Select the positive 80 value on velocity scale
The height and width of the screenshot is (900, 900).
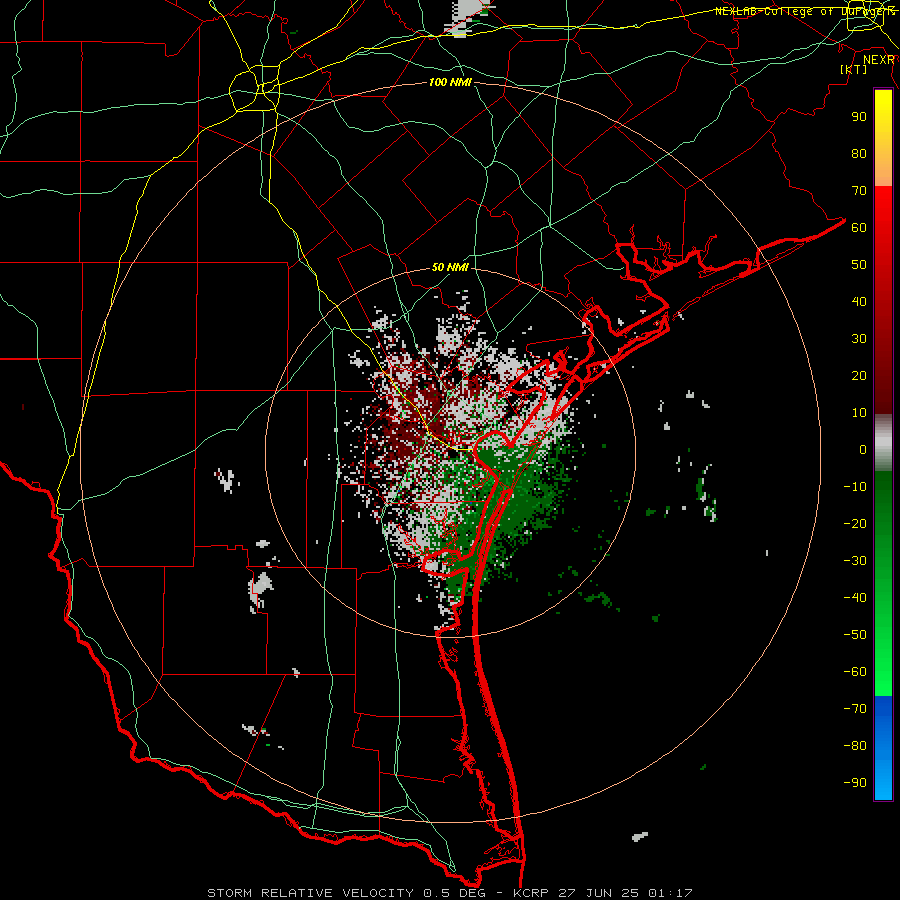(859, 154)
